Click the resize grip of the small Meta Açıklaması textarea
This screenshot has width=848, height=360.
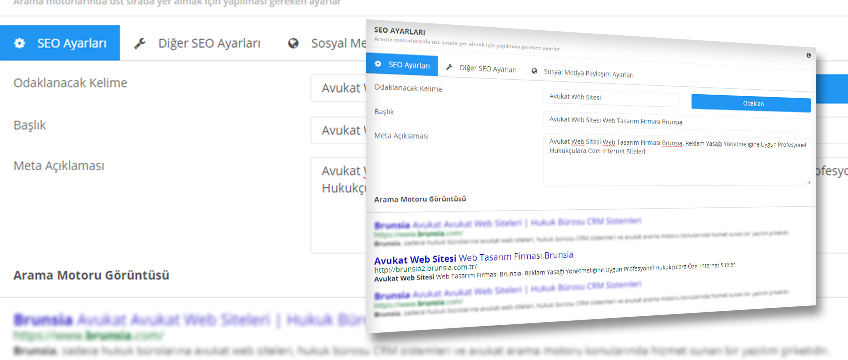pyautogui.click(x=808, y=183)
